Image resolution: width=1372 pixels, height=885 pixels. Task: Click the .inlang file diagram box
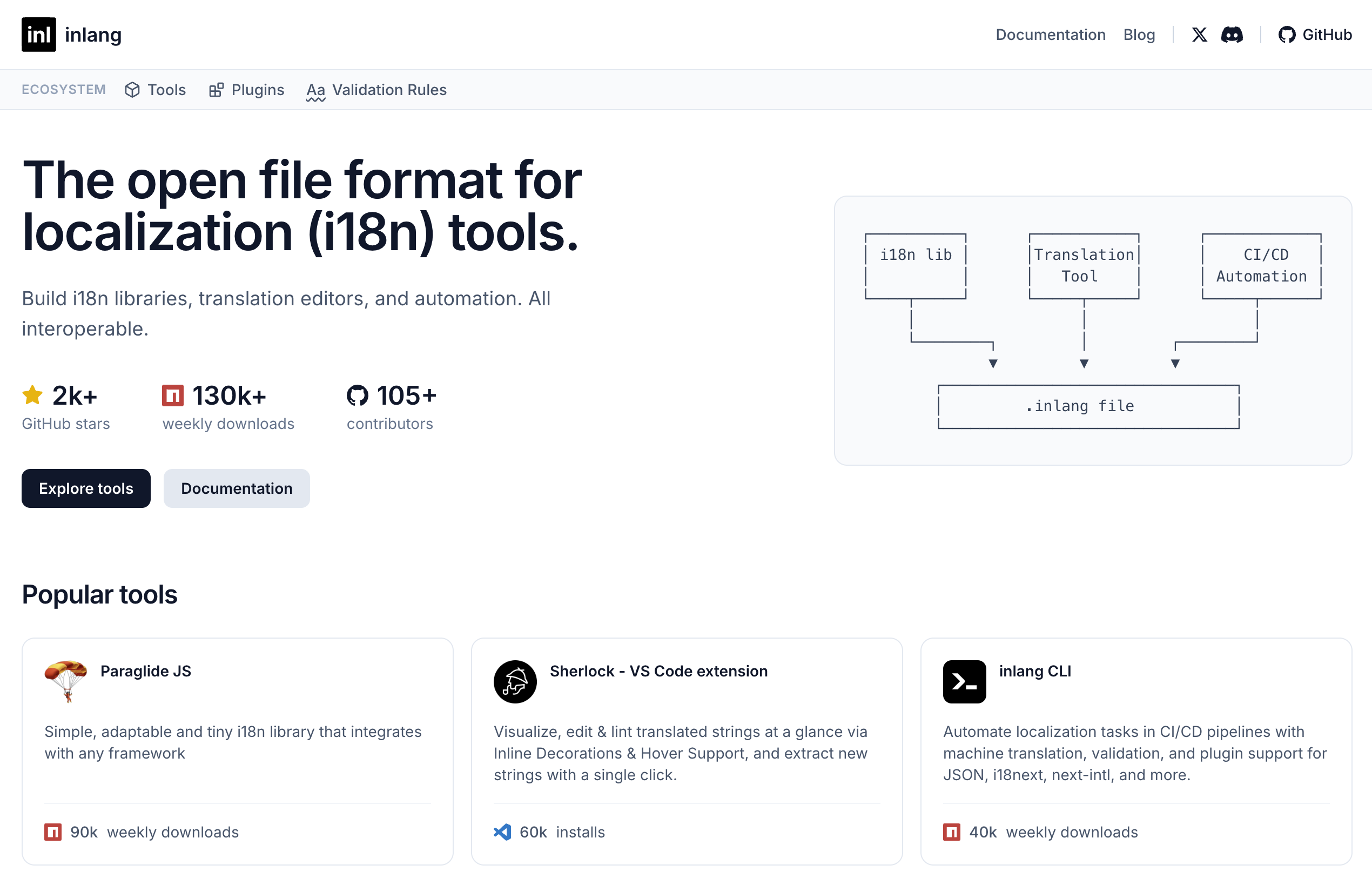[1088, 406]
